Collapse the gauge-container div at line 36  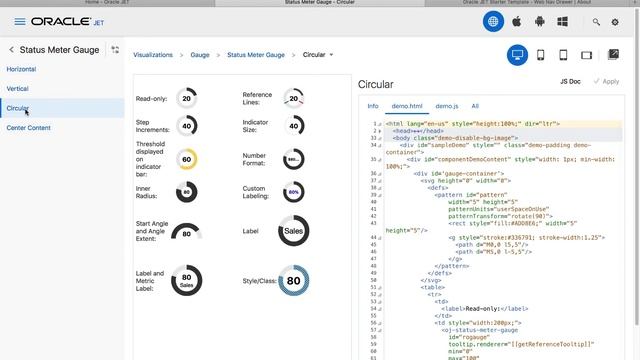380,174
